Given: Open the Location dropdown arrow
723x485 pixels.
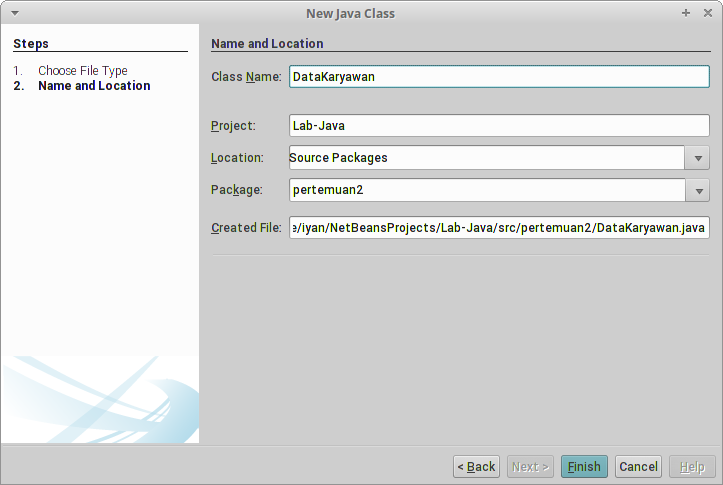Looking at the screenshot, I should pos(698,158).
